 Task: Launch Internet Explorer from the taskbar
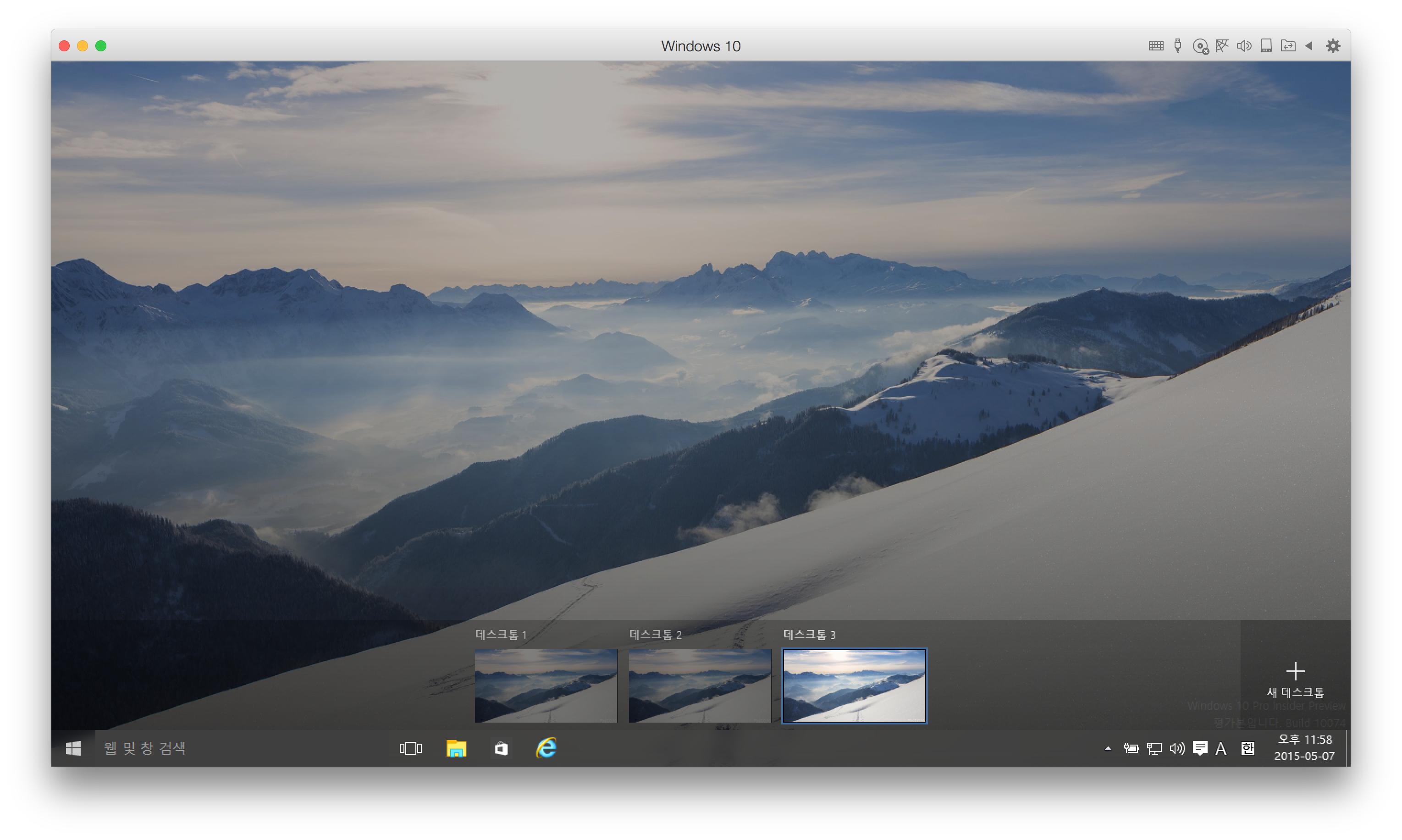click(546, 748)
